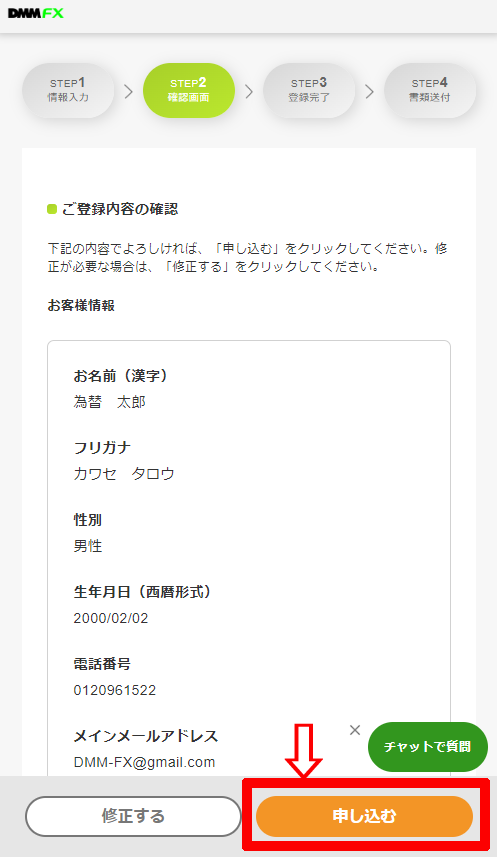Viewport: 497px width, 857px height.
Task: Click the red arrow pointing at 申し込む
Action: click(303, 750)
